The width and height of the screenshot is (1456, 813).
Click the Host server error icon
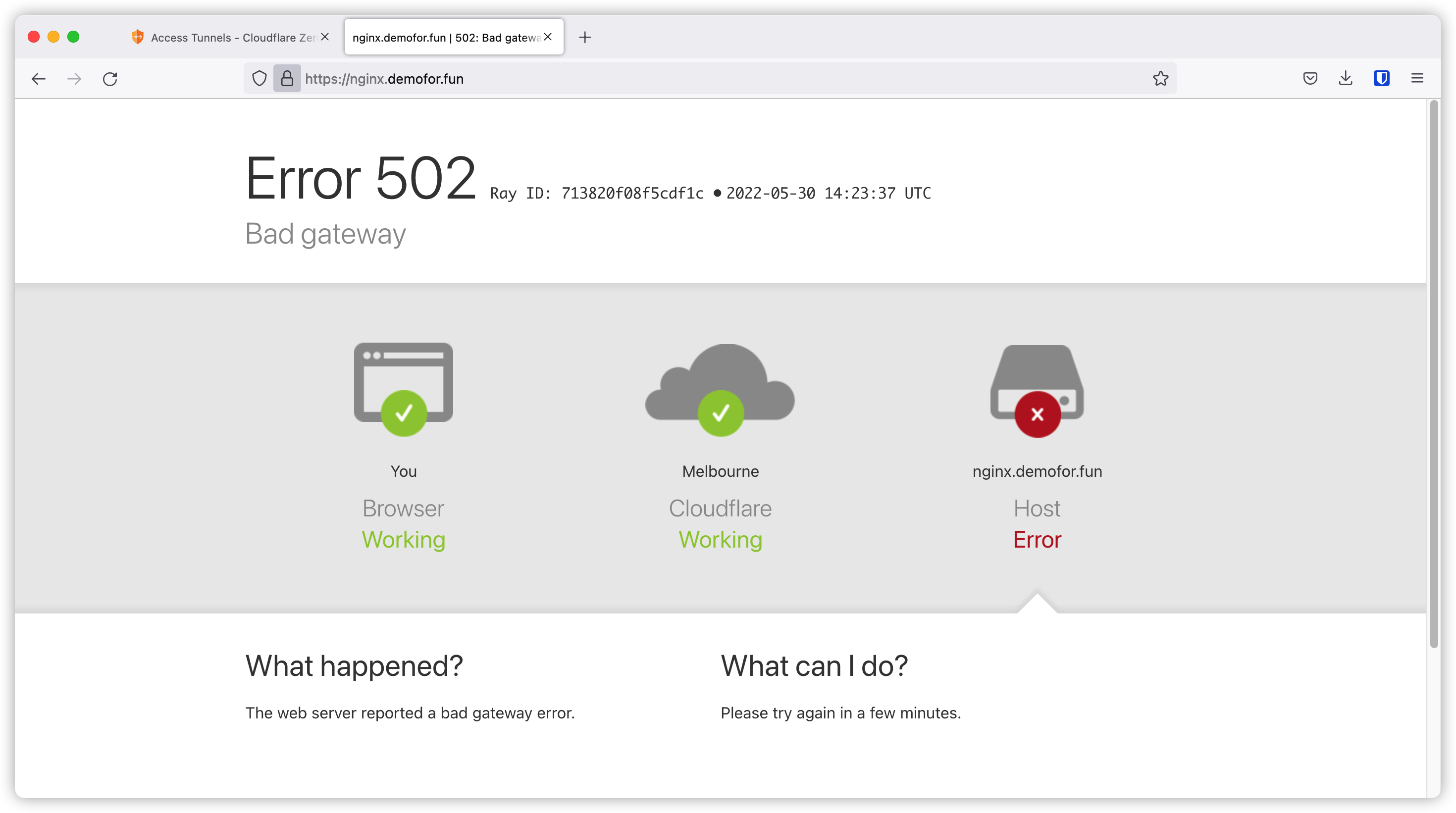pos(1037,390)
